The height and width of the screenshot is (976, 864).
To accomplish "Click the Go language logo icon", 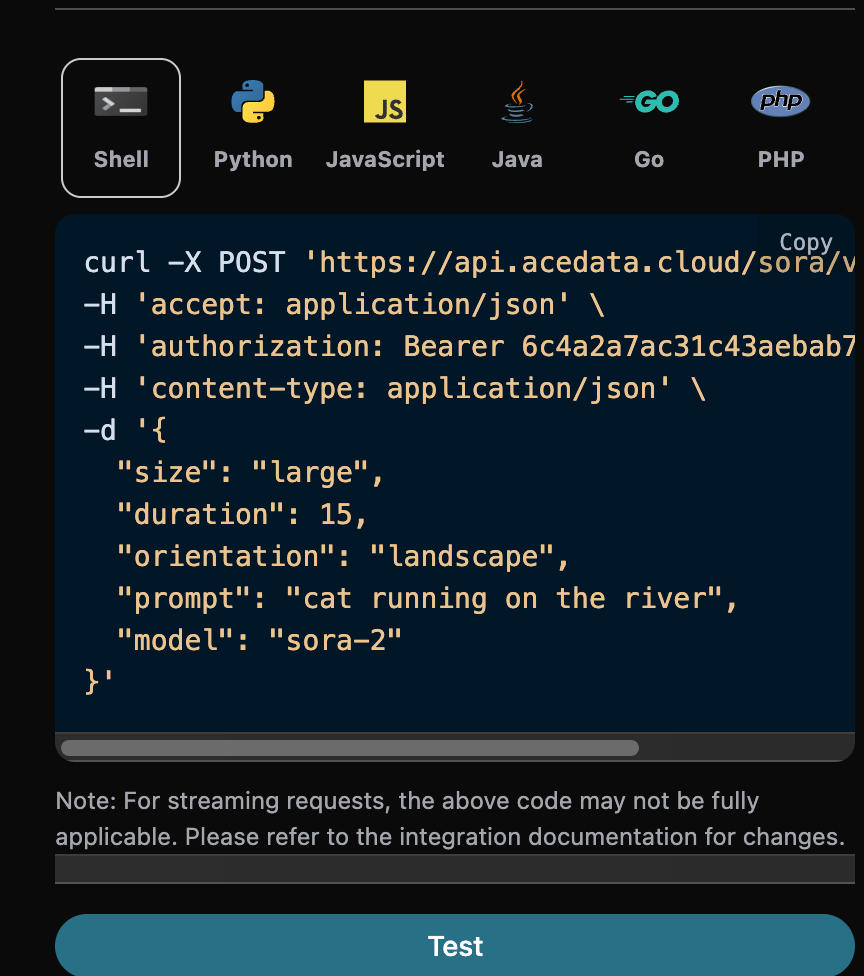I will tap(649, 101).
